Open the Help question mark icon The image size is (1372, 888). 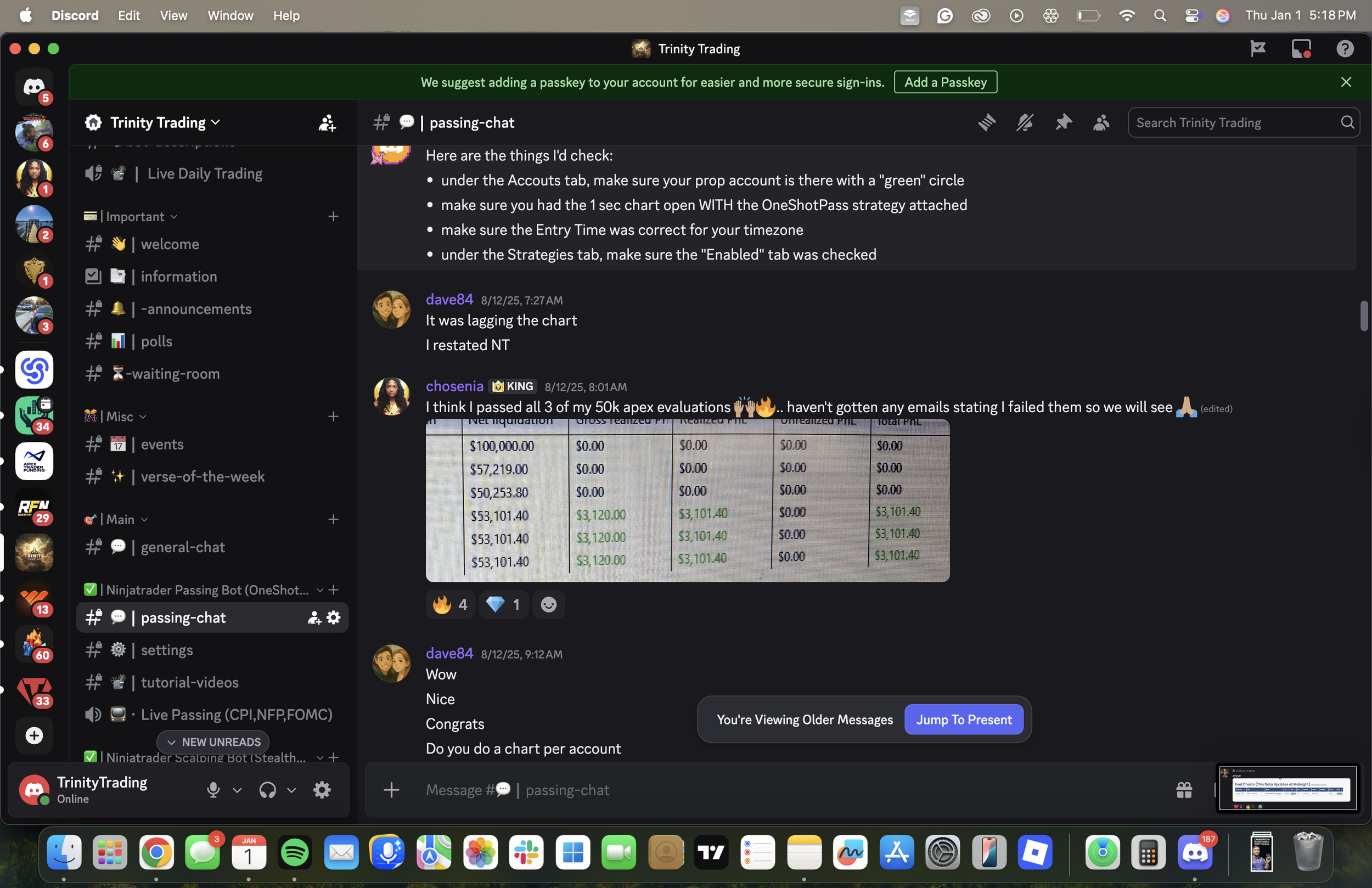(x=1345, y=49)
